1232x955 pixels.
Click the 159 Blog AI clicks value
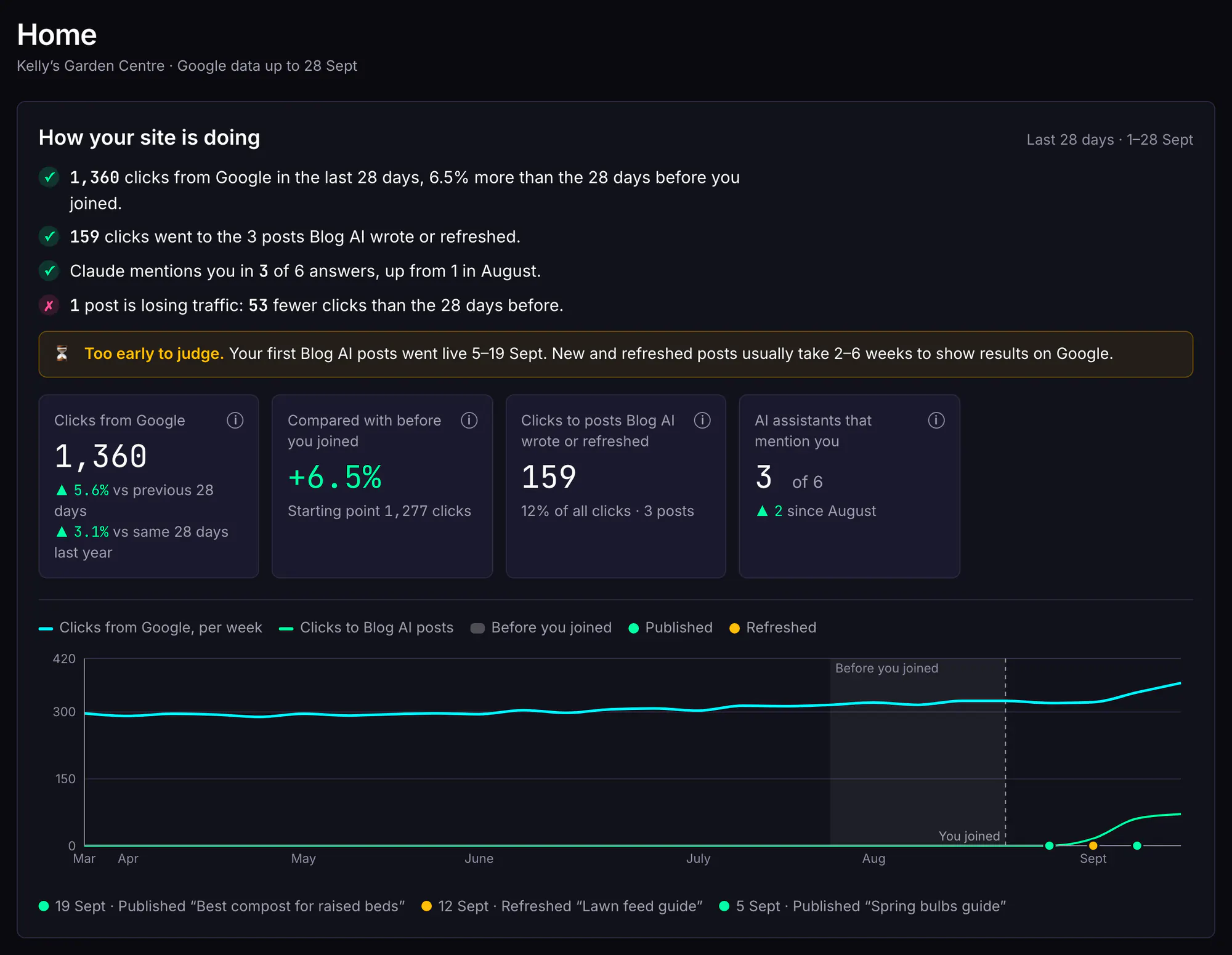[548, 477]
